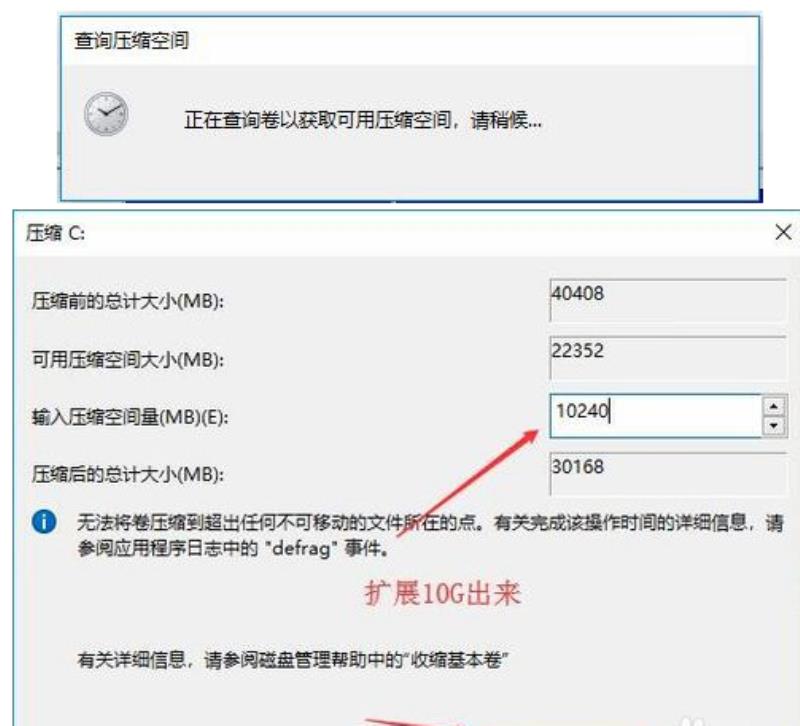Increase shrink amount with up arrow

click(x=774, y=406)
